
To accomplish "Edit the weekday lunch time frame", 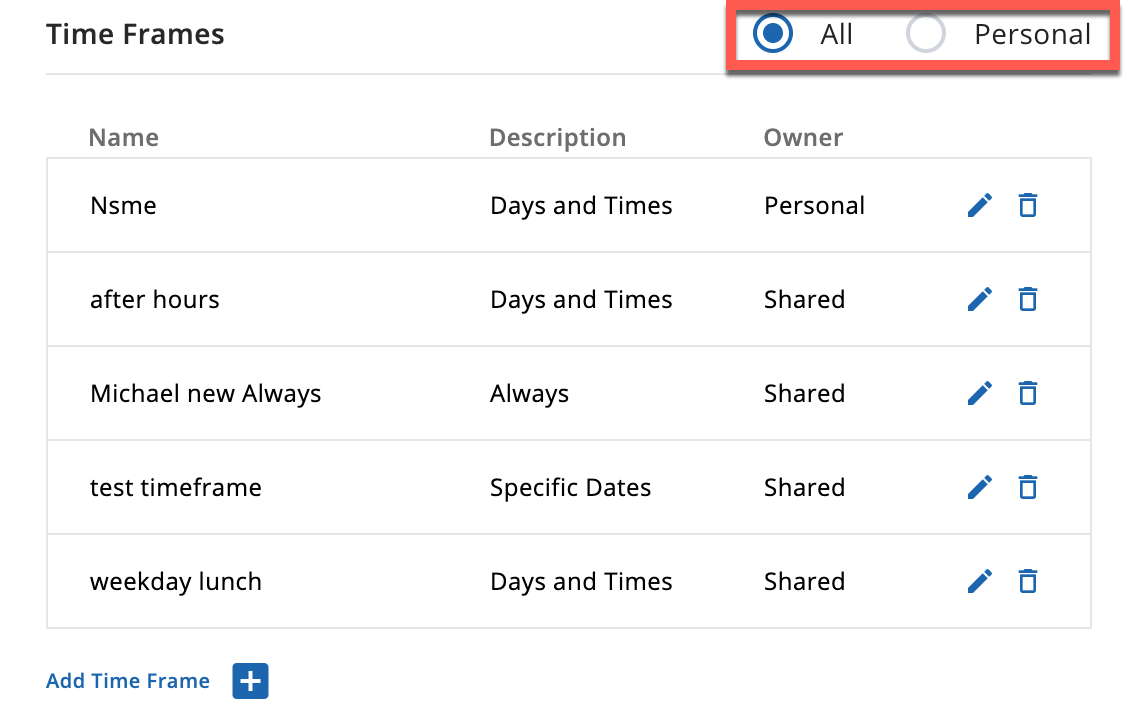I will (979, 581).
